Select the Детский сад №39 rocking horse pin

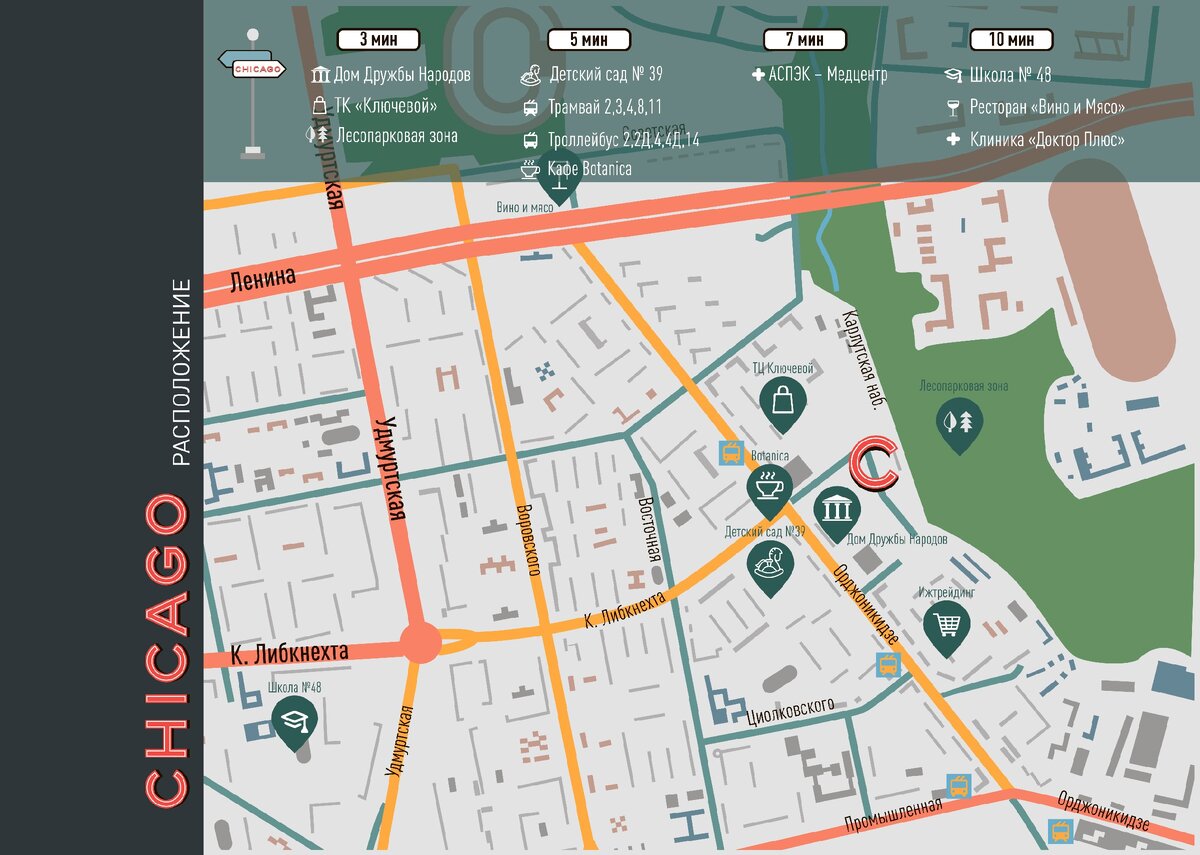click(x=771, y=567)
